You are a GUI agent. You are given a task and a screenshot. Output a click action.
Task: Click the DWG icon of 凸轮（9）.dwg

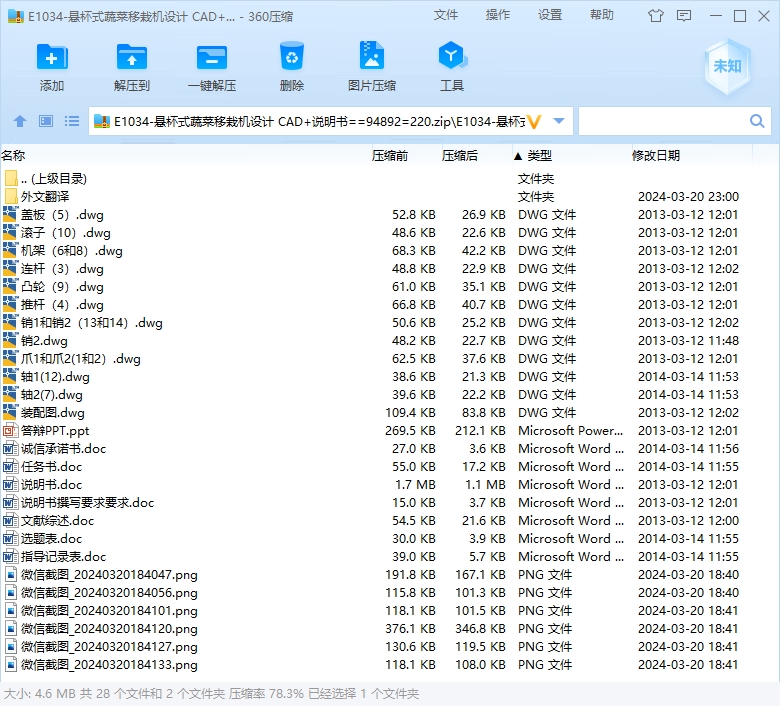tap(10, 287)
